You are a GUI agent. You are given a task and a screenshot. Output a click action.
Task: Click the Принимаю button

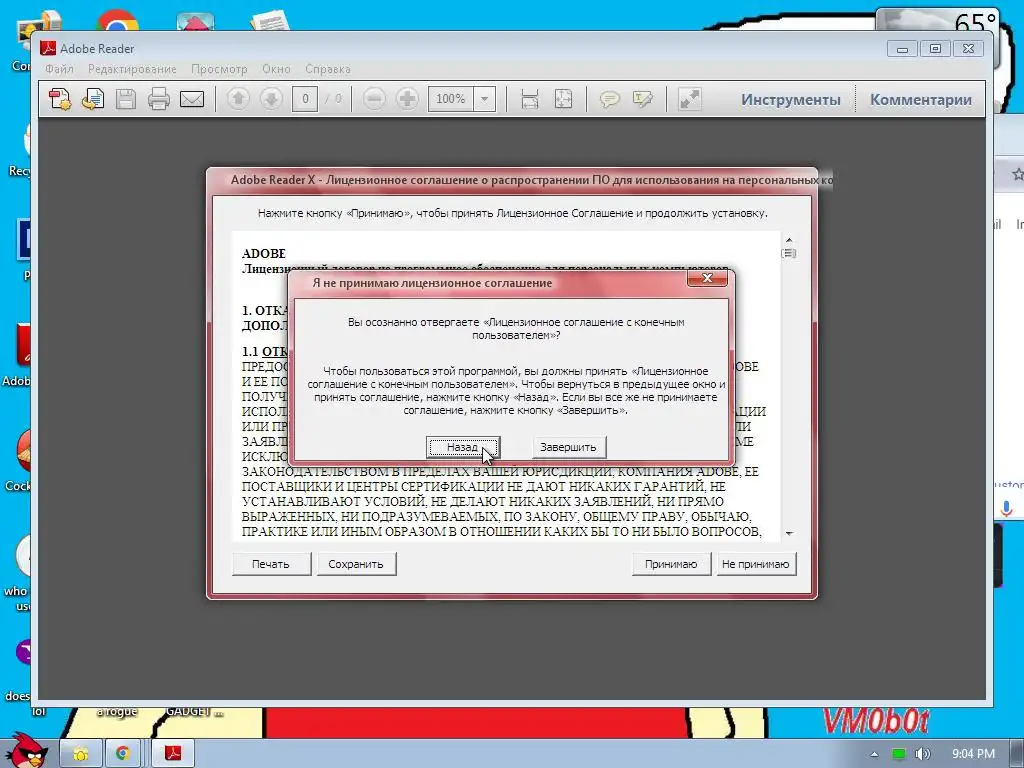[671, 564]
